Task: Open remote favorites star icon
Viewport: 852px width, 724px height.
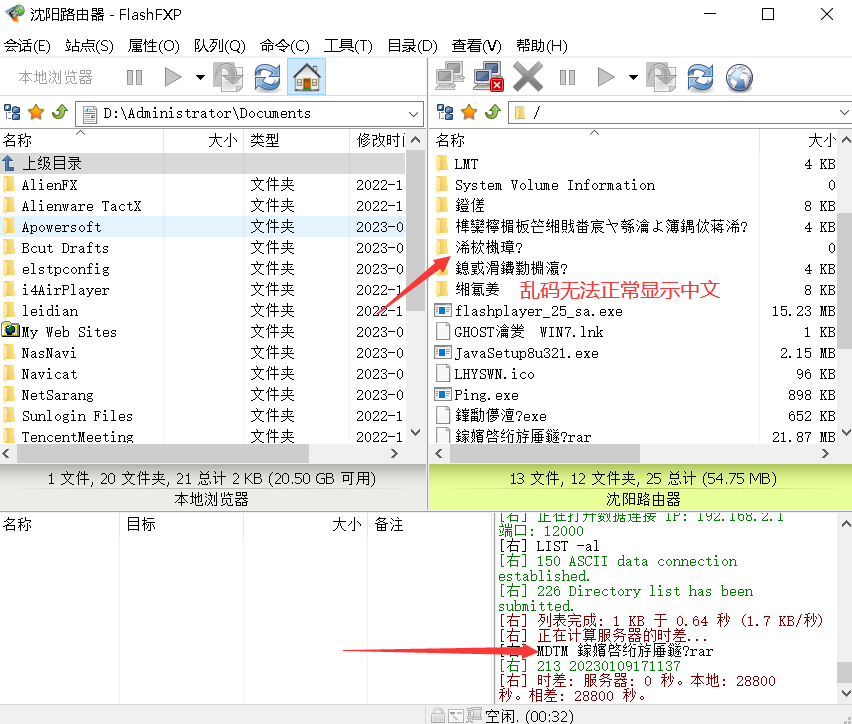Action: [469, 113]
